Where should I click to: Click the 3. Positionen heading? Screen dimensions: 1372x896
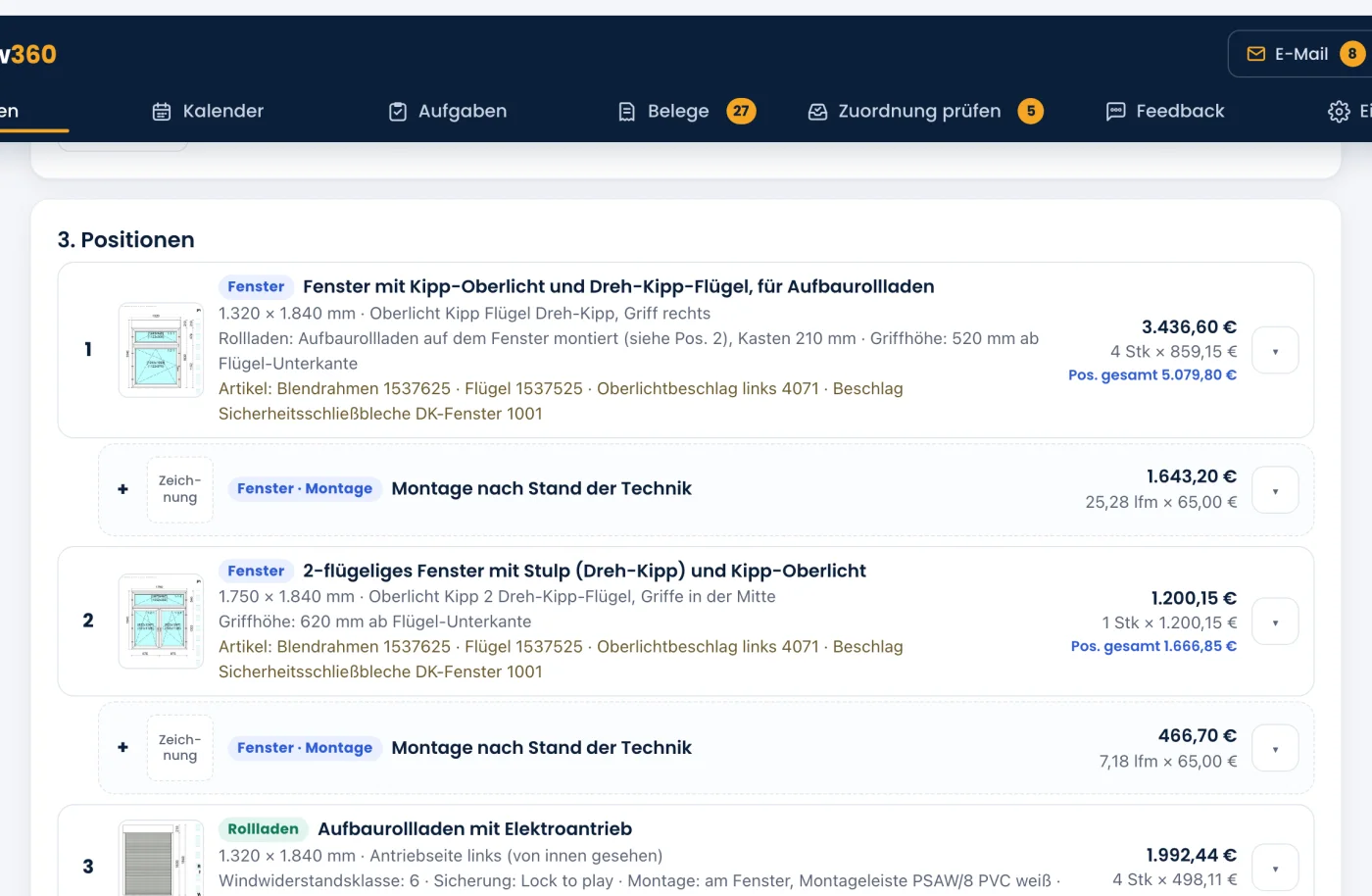(125, 240)
